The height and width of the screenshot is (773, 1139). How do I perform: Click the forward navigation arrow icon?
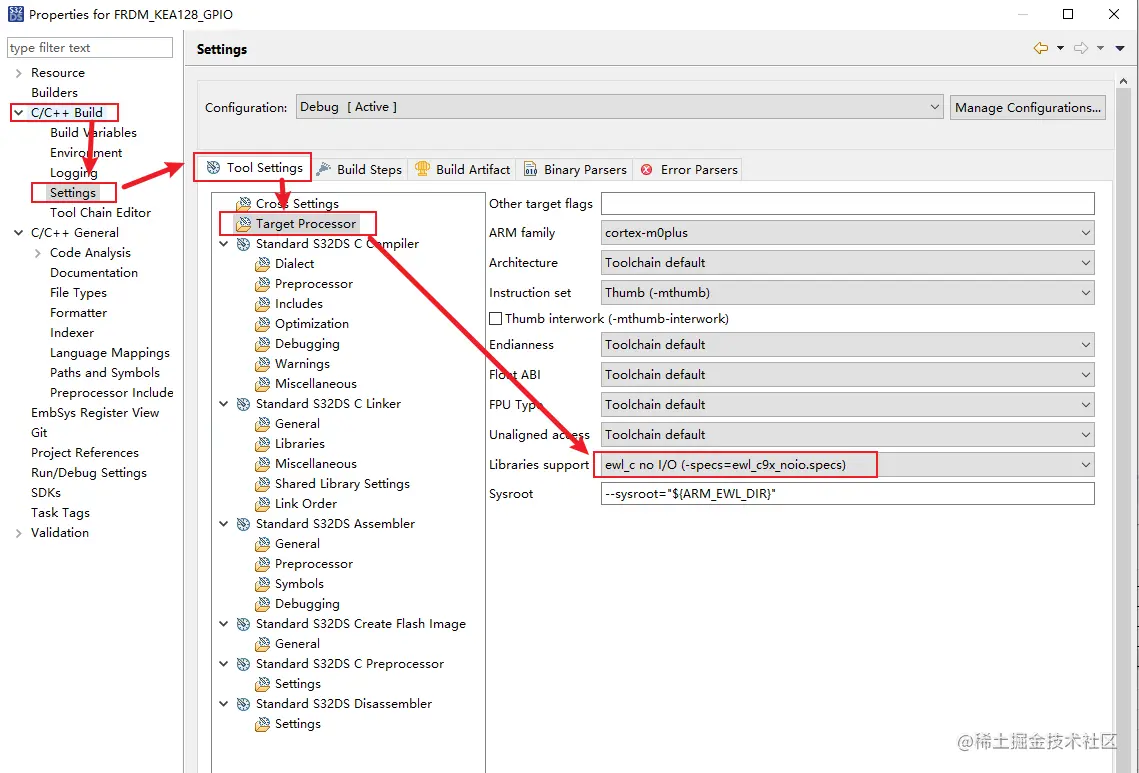[1081, 48]
